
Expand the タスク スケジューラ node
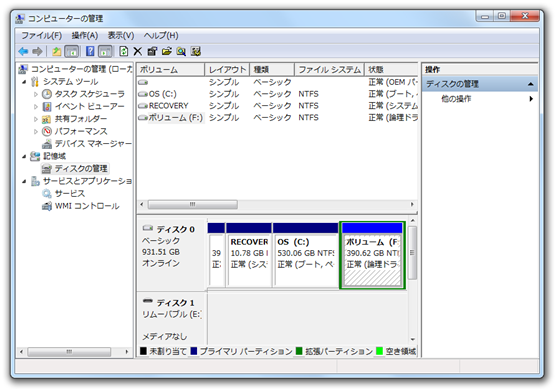pyautogui.click(x=36, y=94)
